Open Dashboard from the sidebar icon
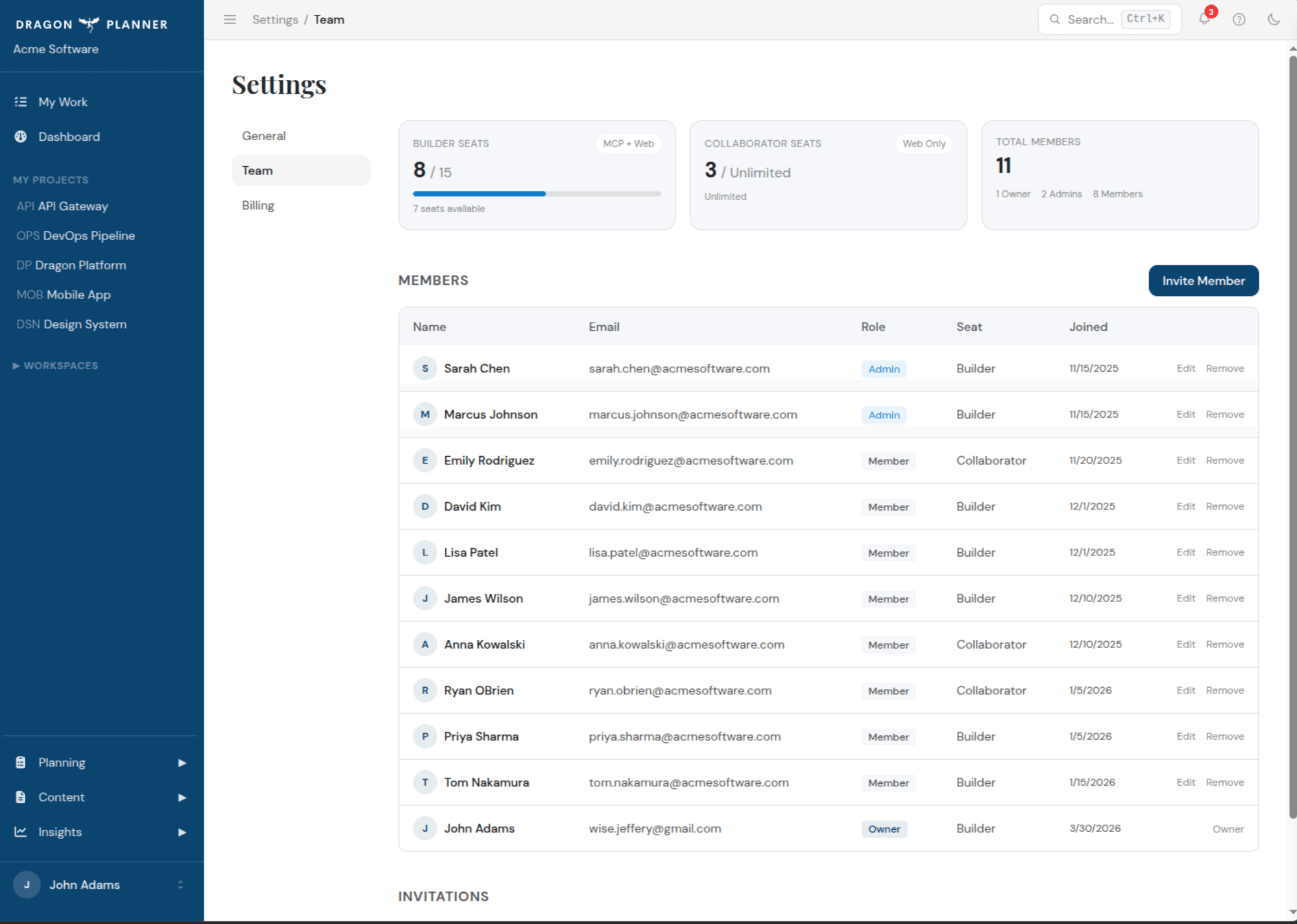This screenshot has height=924, width=1297. (21, 136)
